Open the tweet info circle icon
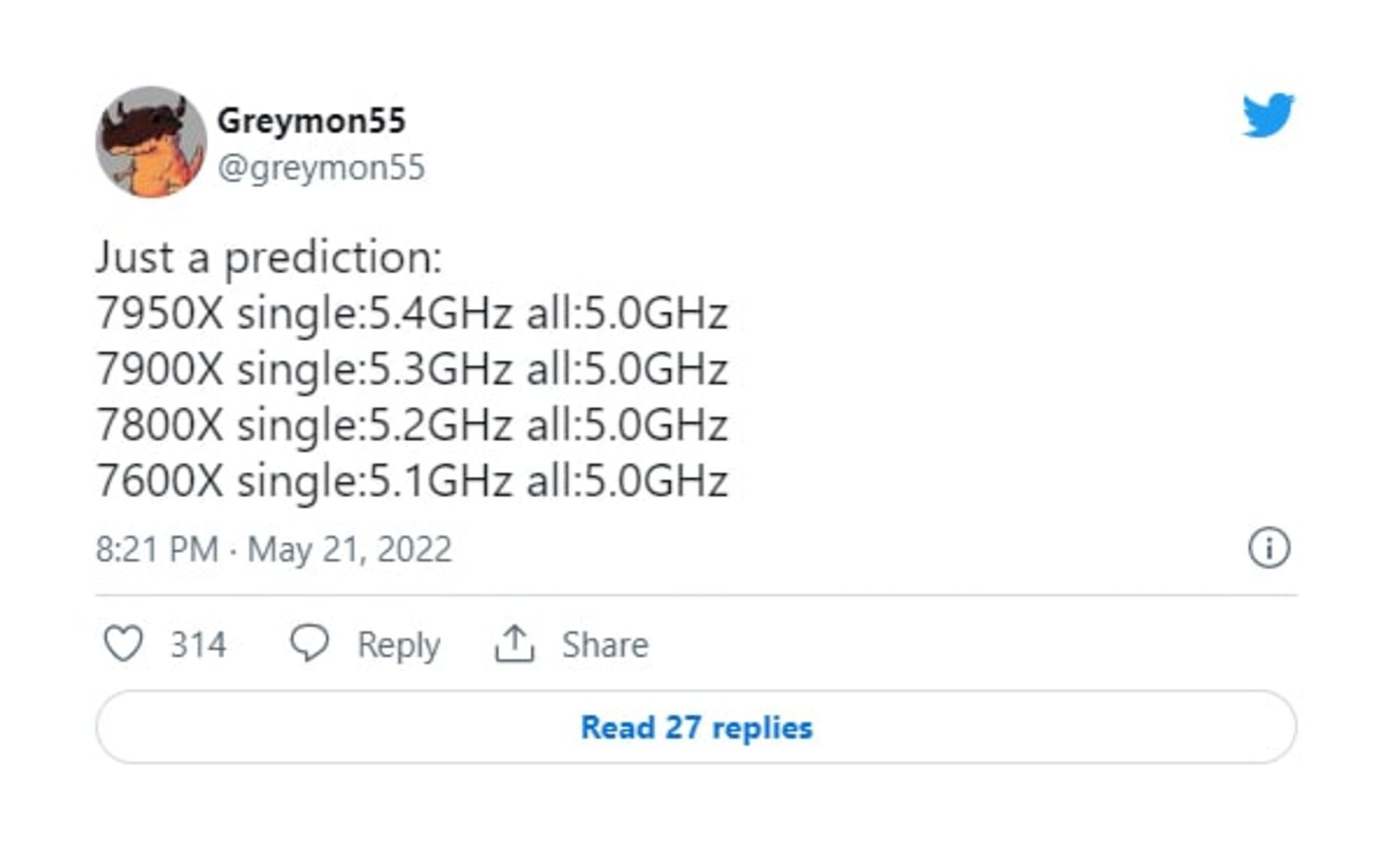 click(1269, 548)
